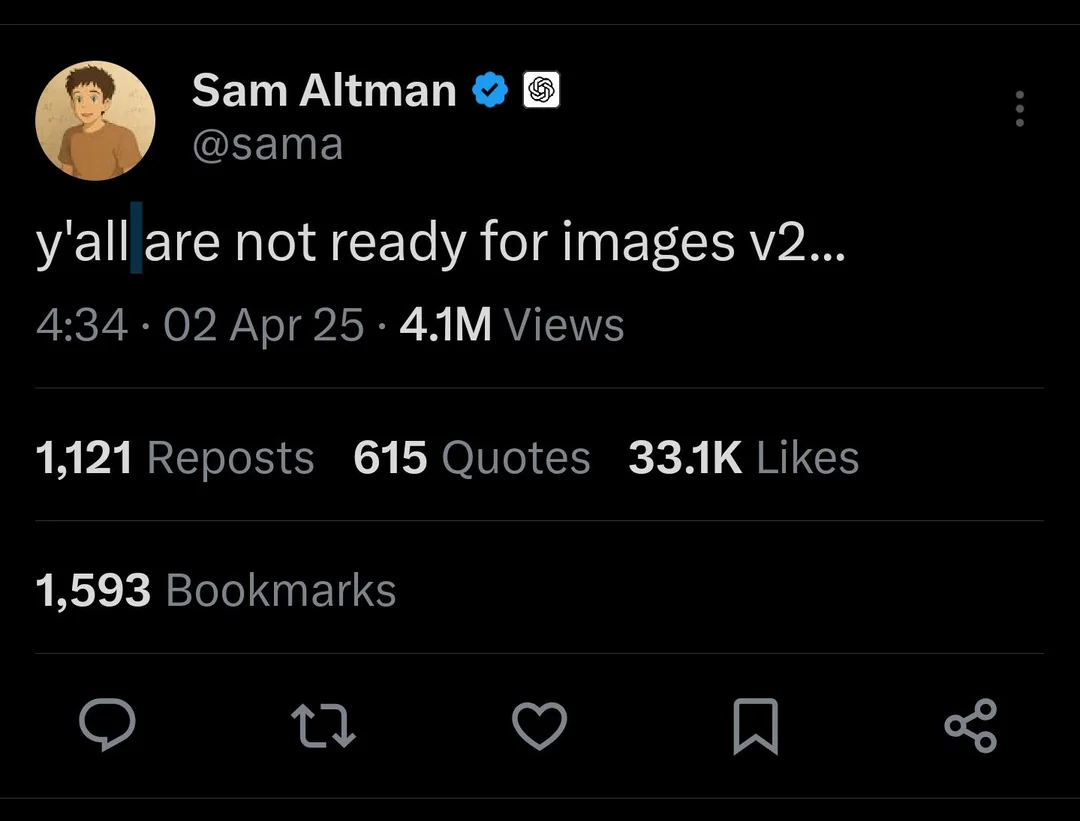
Task: Open the 1,121 Reposts list
Action: coord(175,458)
